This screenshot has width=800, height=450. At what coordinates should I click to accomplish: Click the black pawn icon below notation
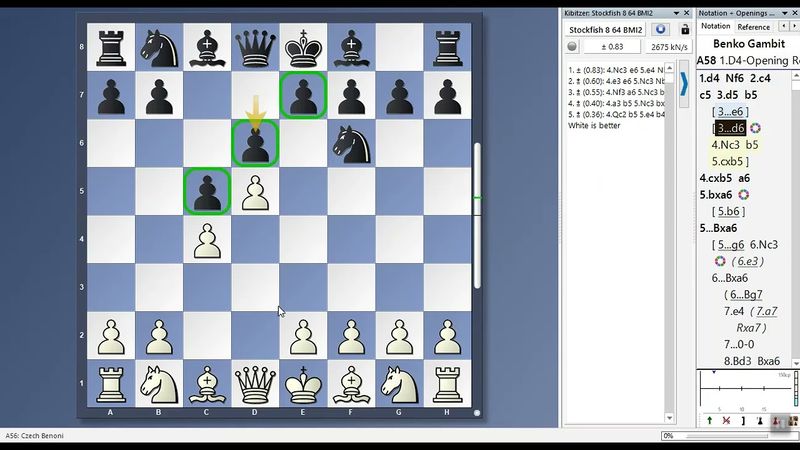point(760,422)
